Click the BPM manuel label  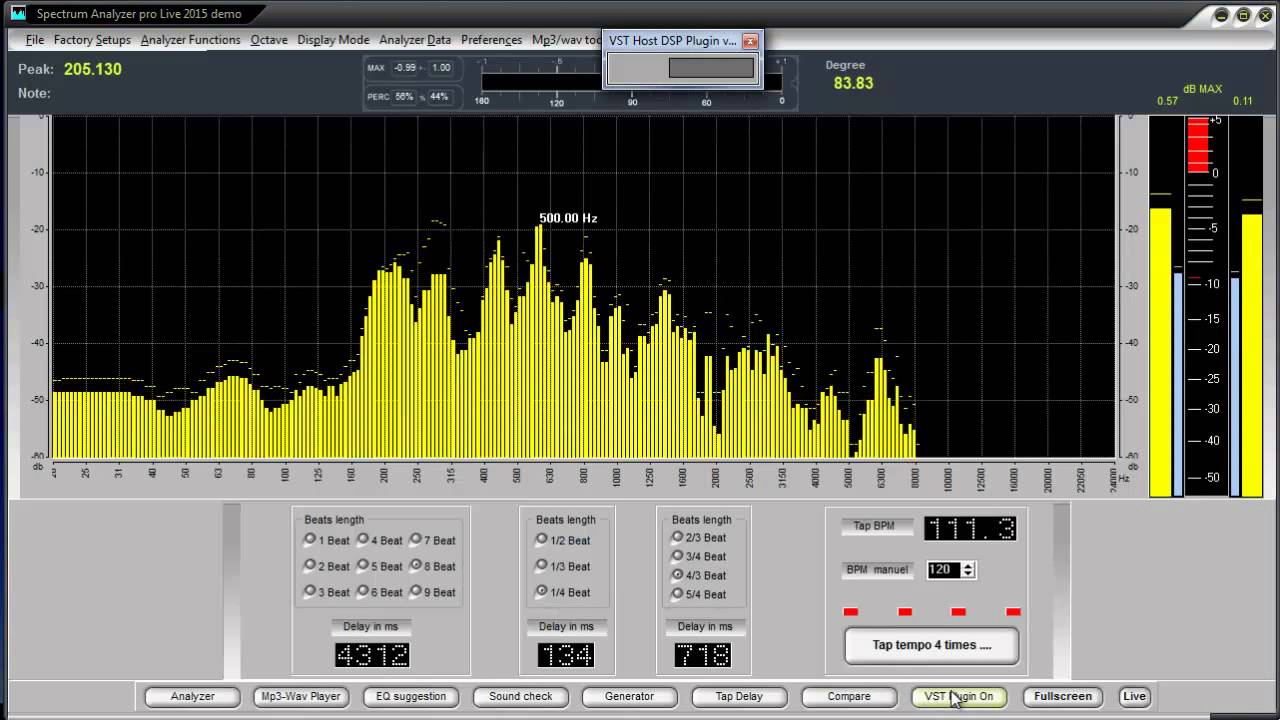coord(877,570)
